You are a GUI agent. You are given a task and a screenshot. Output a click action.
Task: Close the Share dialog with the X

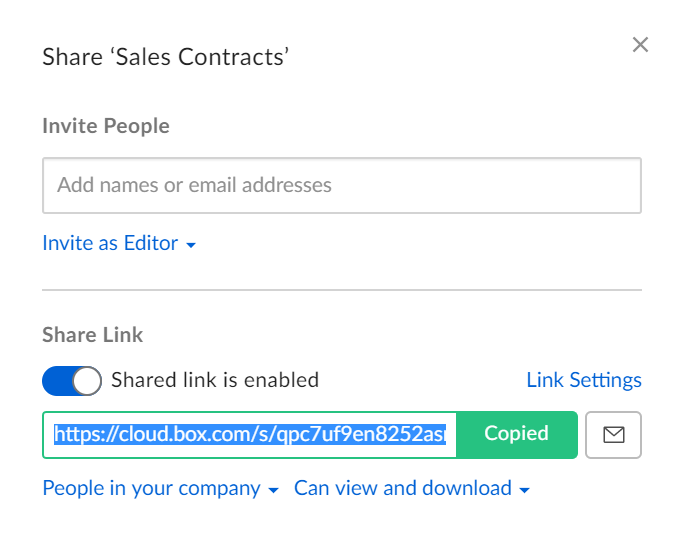pyautogui.click(x=641, y=45)
